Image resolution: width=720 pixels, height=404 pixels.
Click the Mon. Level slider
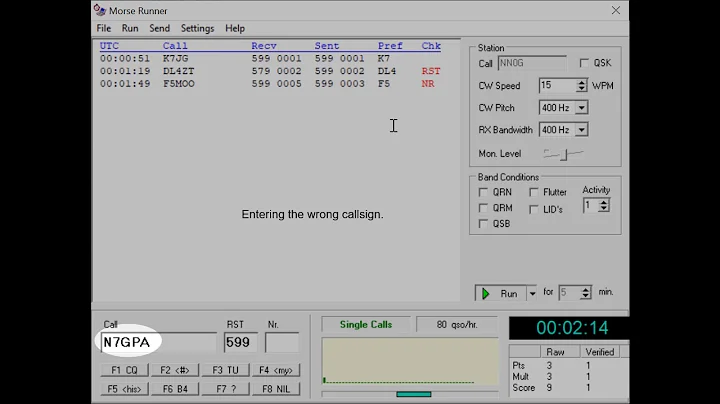pyautogui.click(x=563, y=154)
